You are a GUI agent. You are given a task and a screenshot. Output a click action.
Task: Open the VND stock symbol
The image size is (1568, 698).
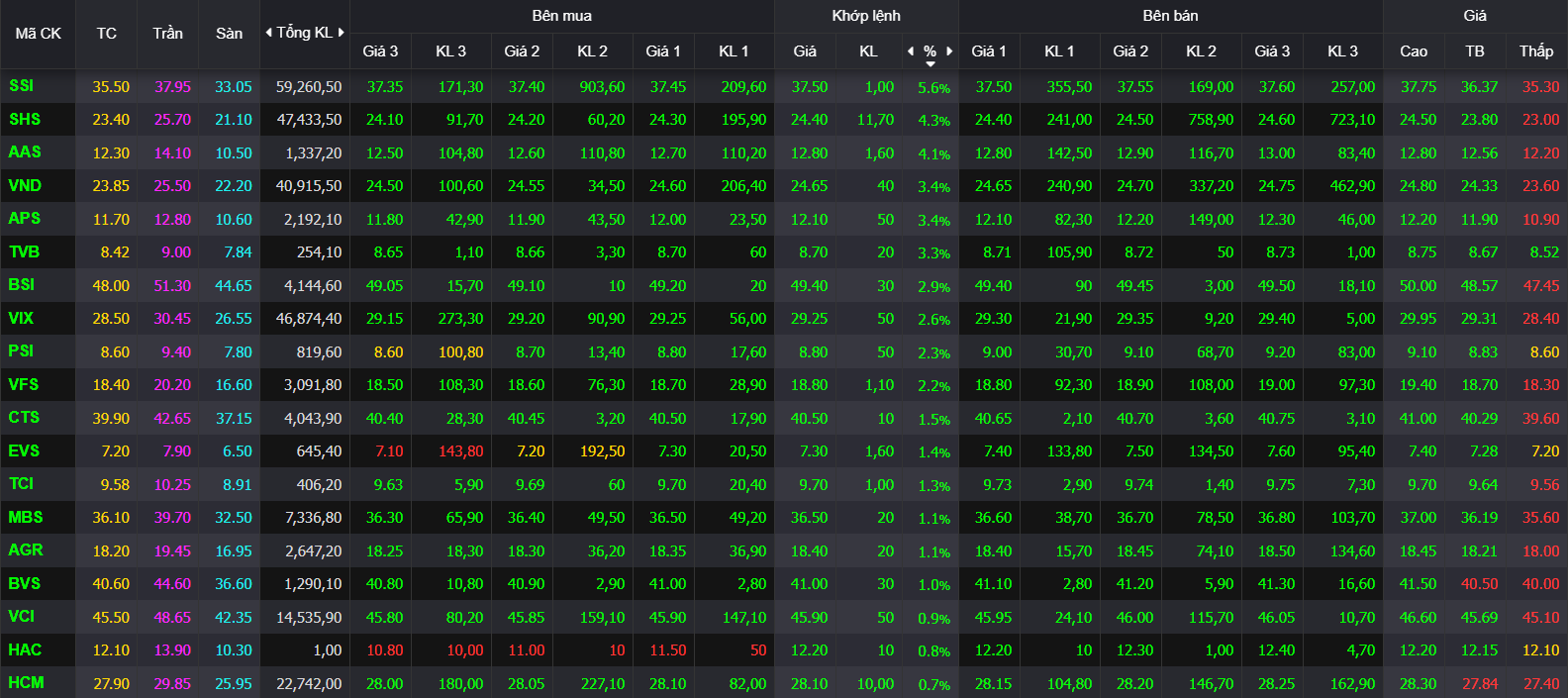tap(25, 185)
